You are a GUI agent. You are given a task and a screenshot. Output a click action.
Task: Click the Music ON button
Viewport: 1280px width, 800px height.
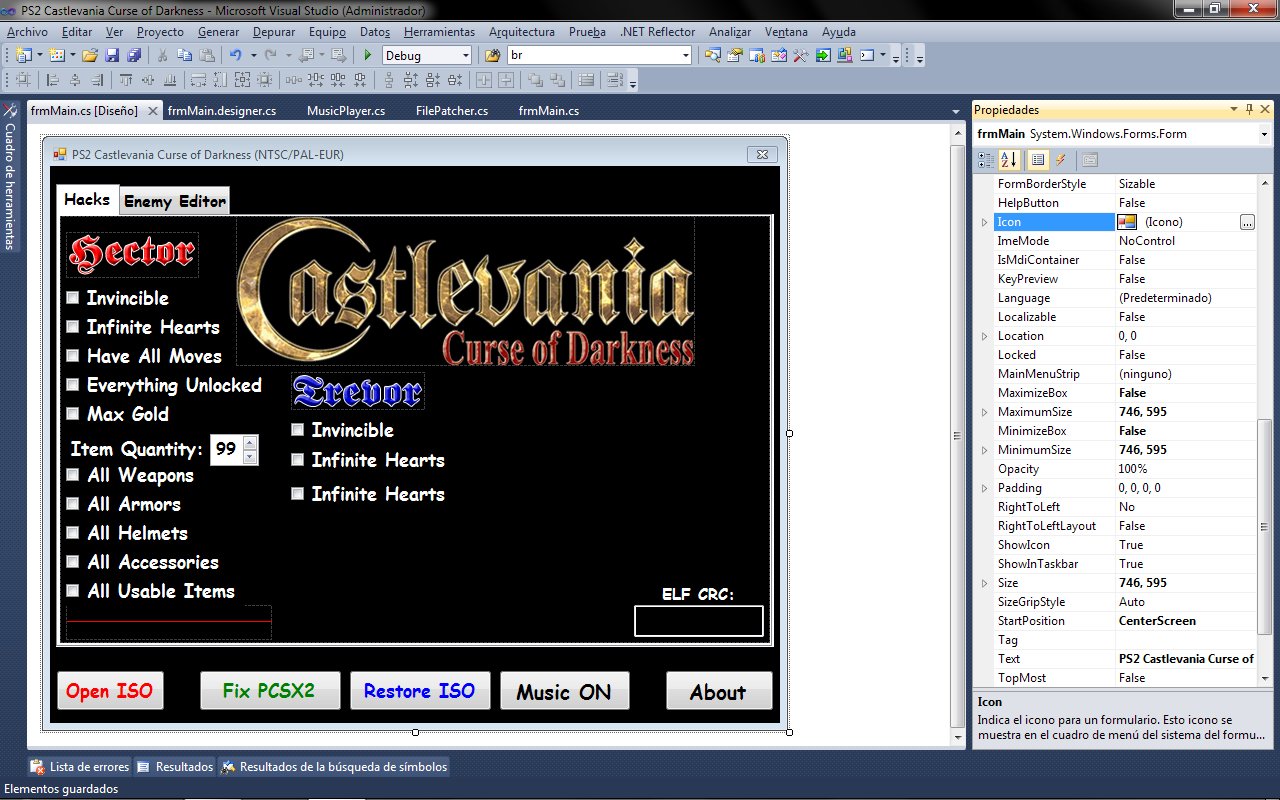click(564, 691)
